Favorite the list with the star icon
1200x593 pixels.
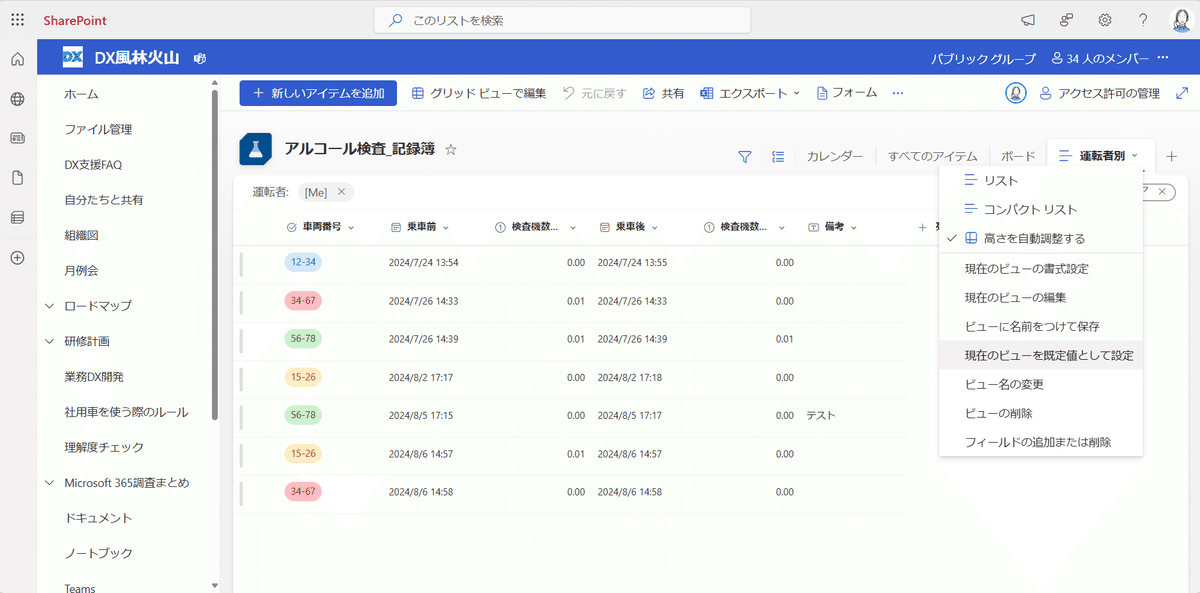click(450, 150)
